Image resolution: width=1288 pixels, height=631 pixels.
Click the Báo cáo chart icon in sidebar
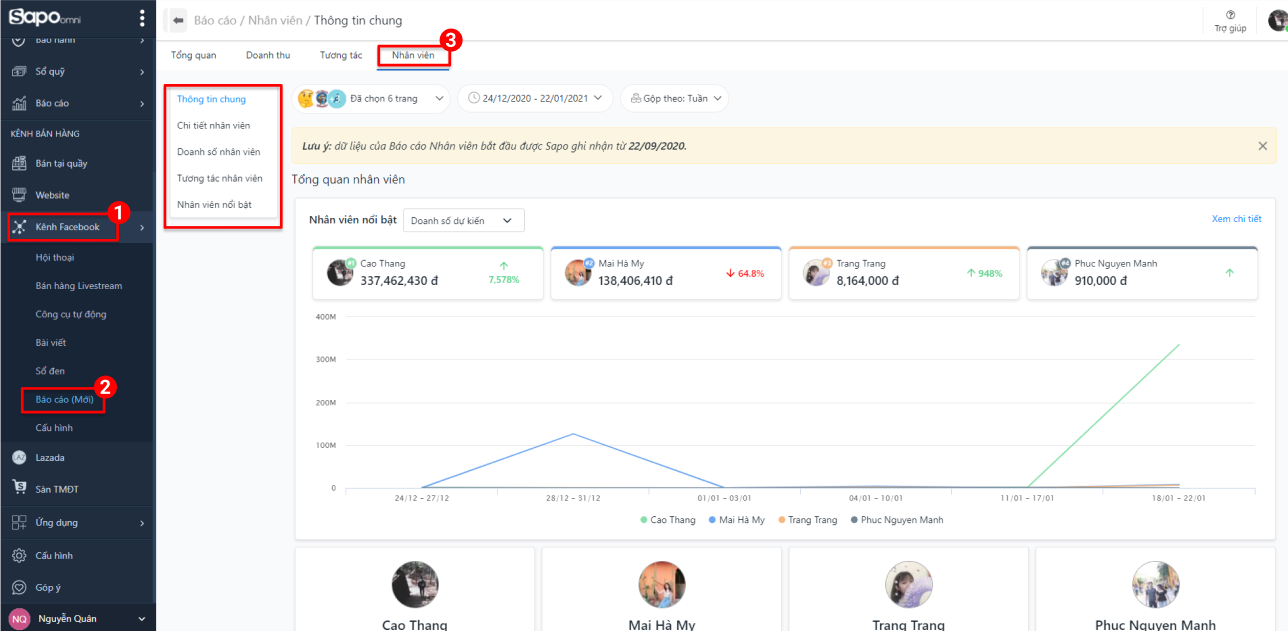coord(18,103)
